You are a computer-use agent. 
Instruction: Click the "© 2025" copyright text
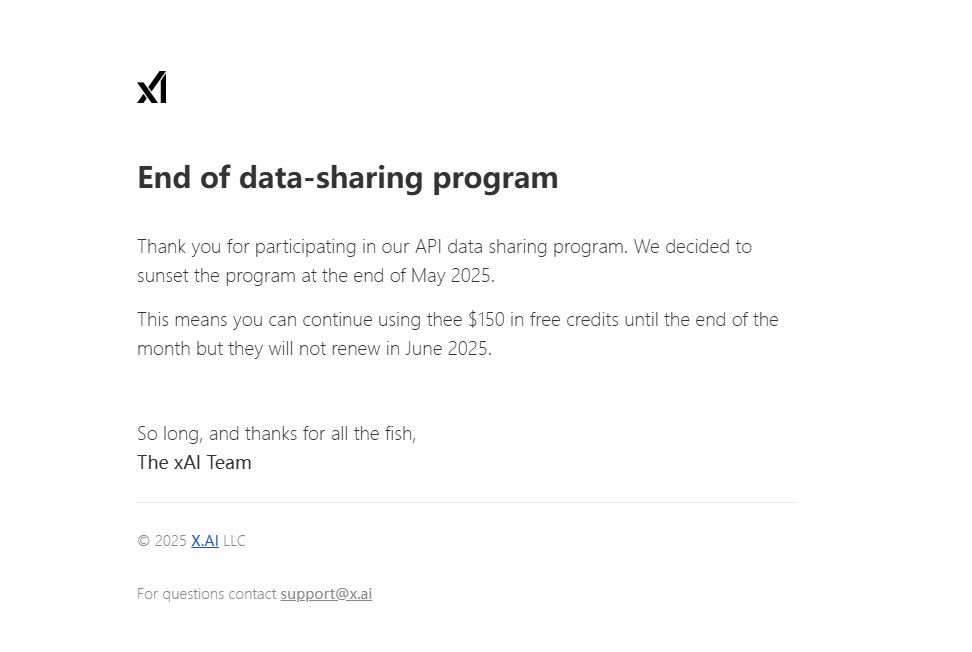(162, 541)
